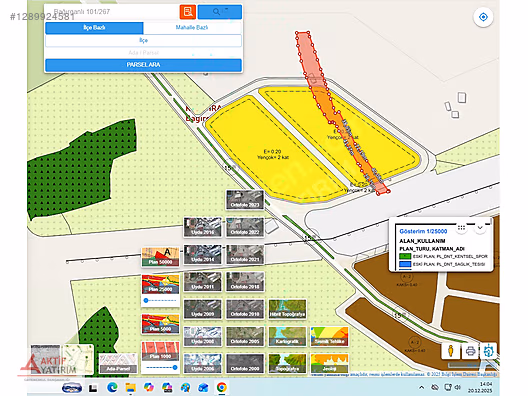Choose the Plan 50000 layer thumbnail
The image size is (528, 396).
(x=160, y=257)
